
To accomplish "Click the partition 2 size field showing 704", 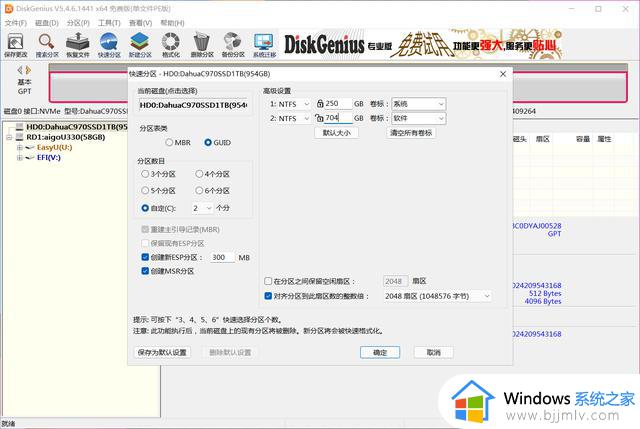I will tap(338, 118).
